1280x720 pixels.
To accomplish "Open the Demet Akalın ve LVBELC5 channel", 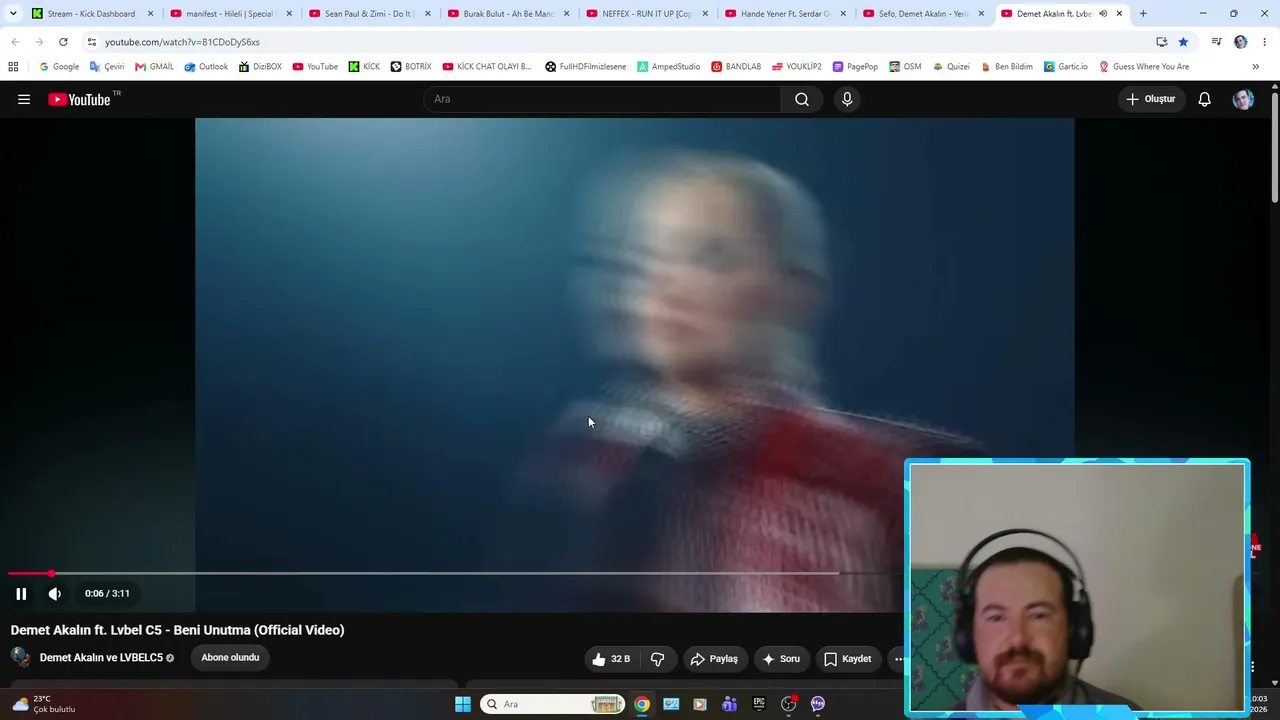I will coord(101,658).
